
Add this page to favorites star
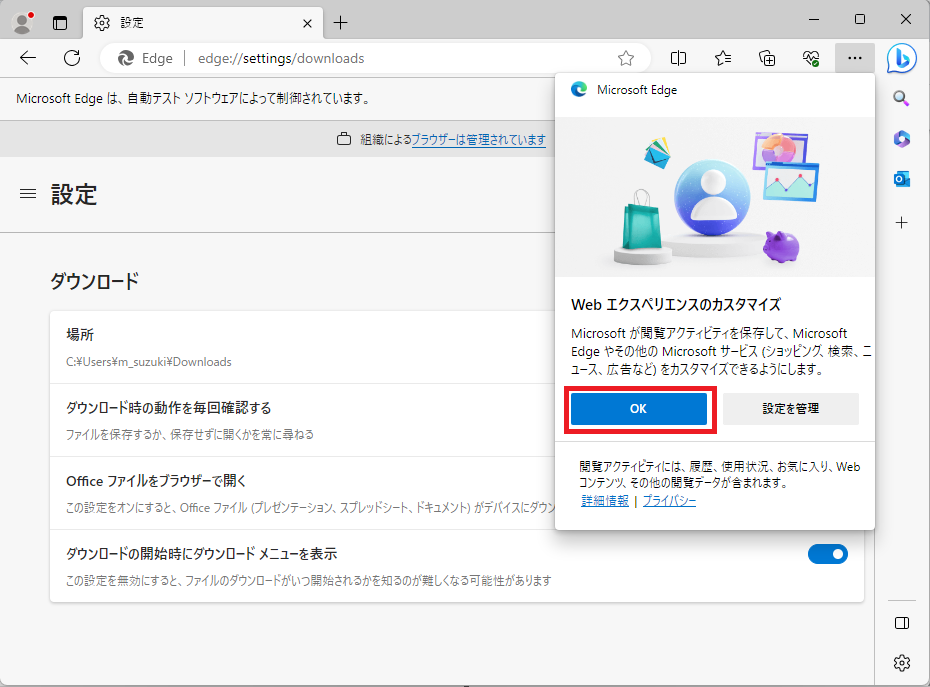pyautogui.click(x=626, y=58)
